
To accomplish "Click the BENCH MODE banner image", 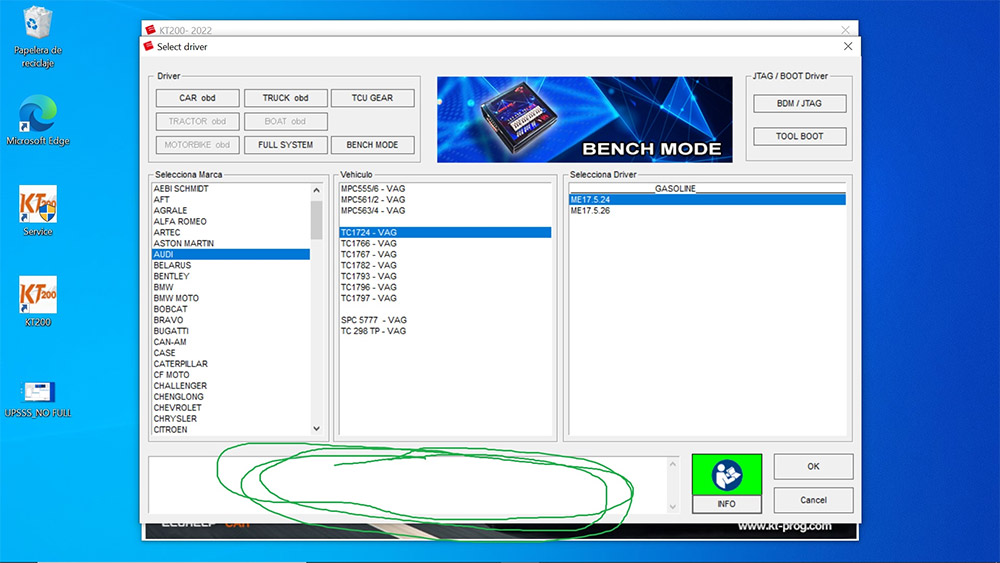I will point(584,119).
